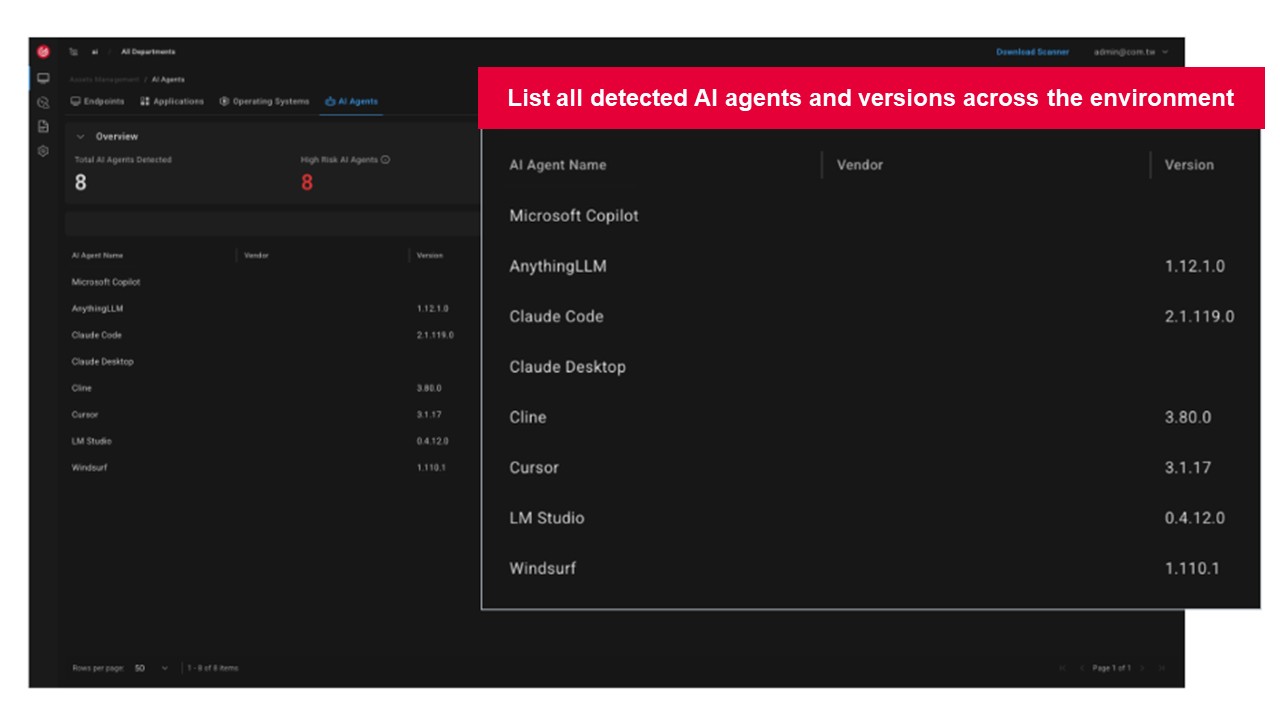Sort by AI Agent Name in the small dashboard table

pyautogui.click(x=98, y=256)
